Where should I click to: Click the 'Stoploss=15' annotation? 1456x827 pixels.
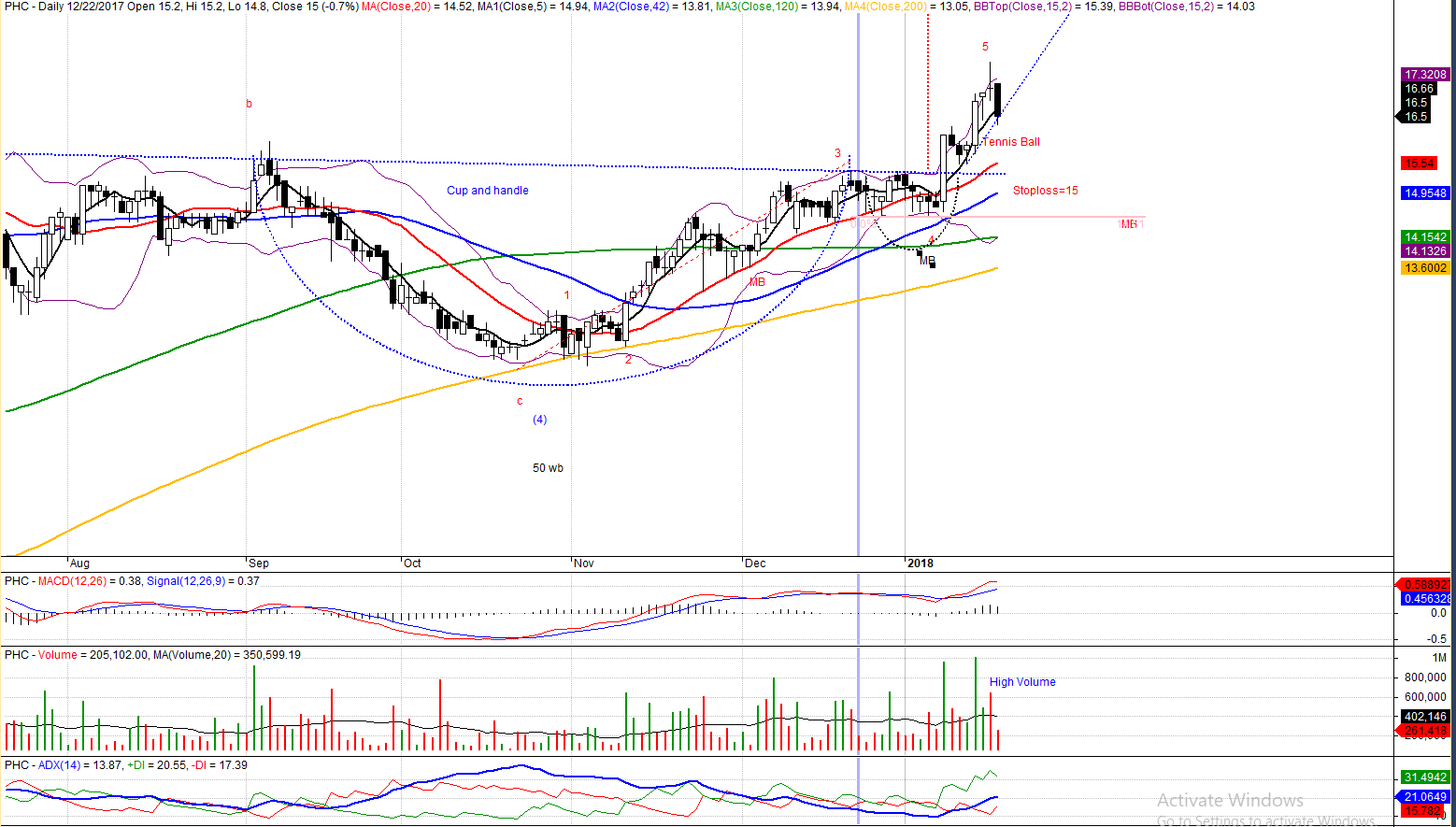pyautogui.click(x=1045, y=191)
